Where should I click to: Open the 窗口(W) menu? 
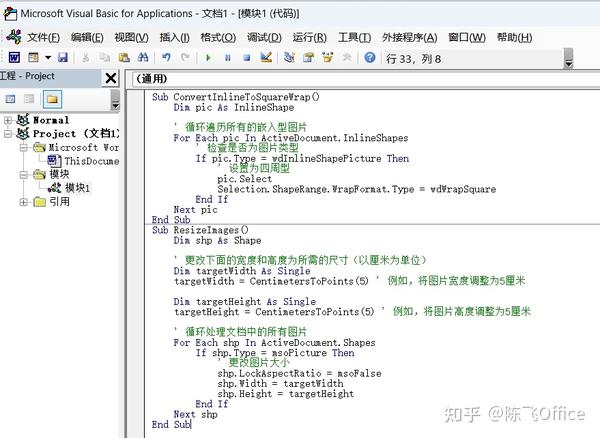pyautogui.click(x=467, y=37)
